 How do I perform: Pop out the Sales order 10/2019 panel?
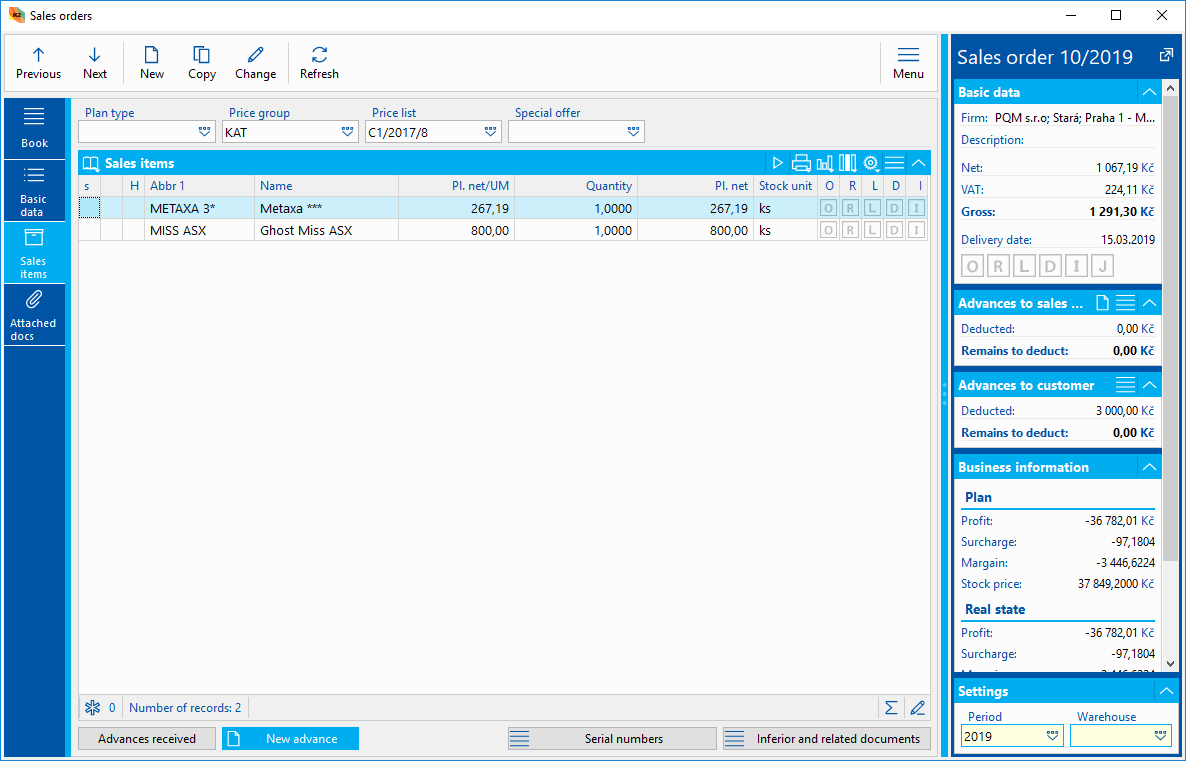point(1166,55)
